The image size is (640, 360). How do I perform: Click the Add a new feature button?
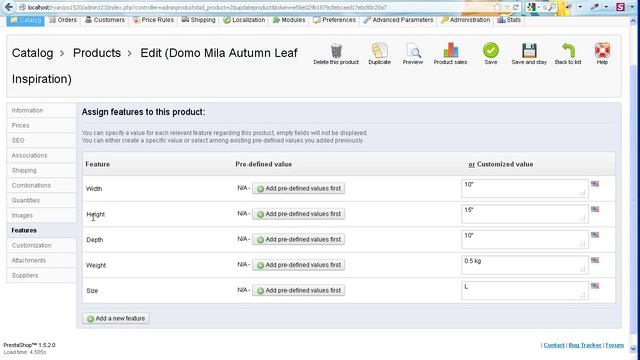click(116, 318)
